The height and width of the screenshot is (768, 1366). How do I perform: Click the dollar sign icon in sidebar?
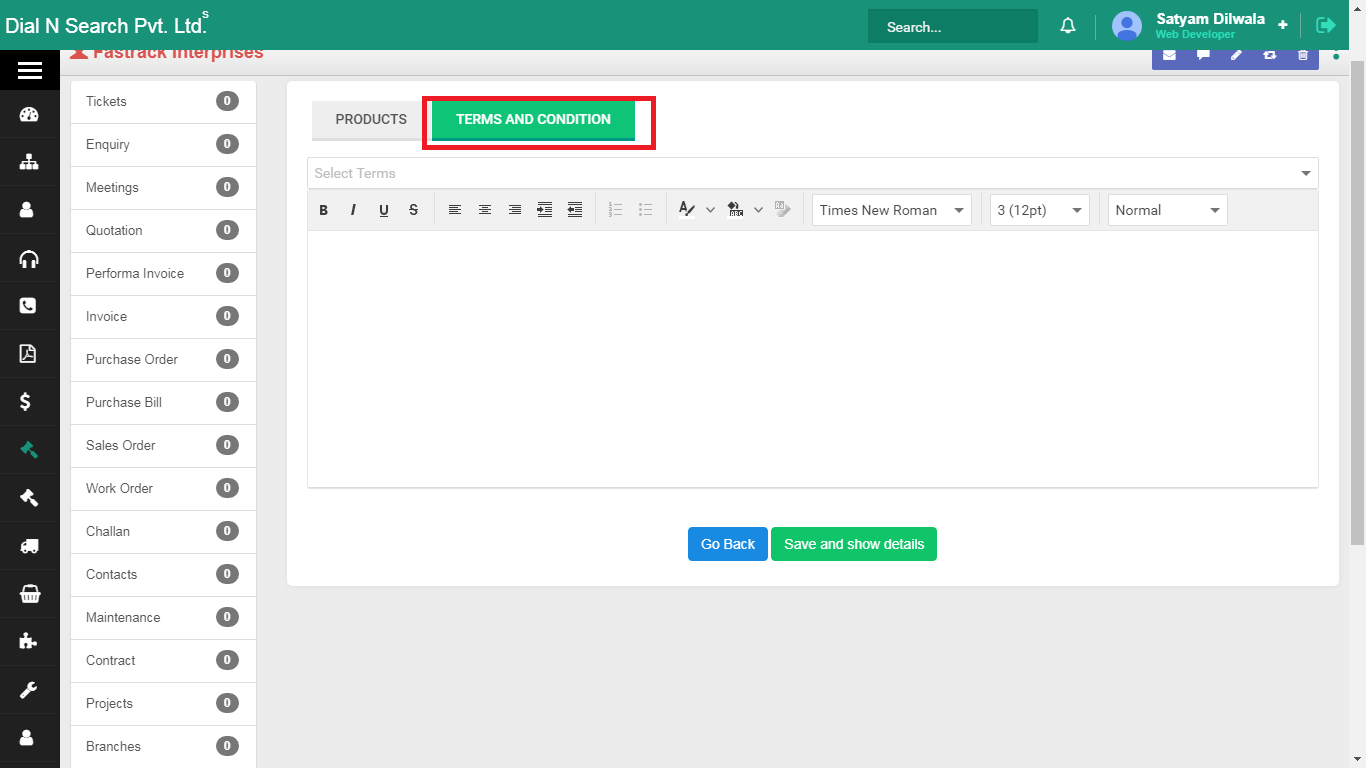(29, 402)
